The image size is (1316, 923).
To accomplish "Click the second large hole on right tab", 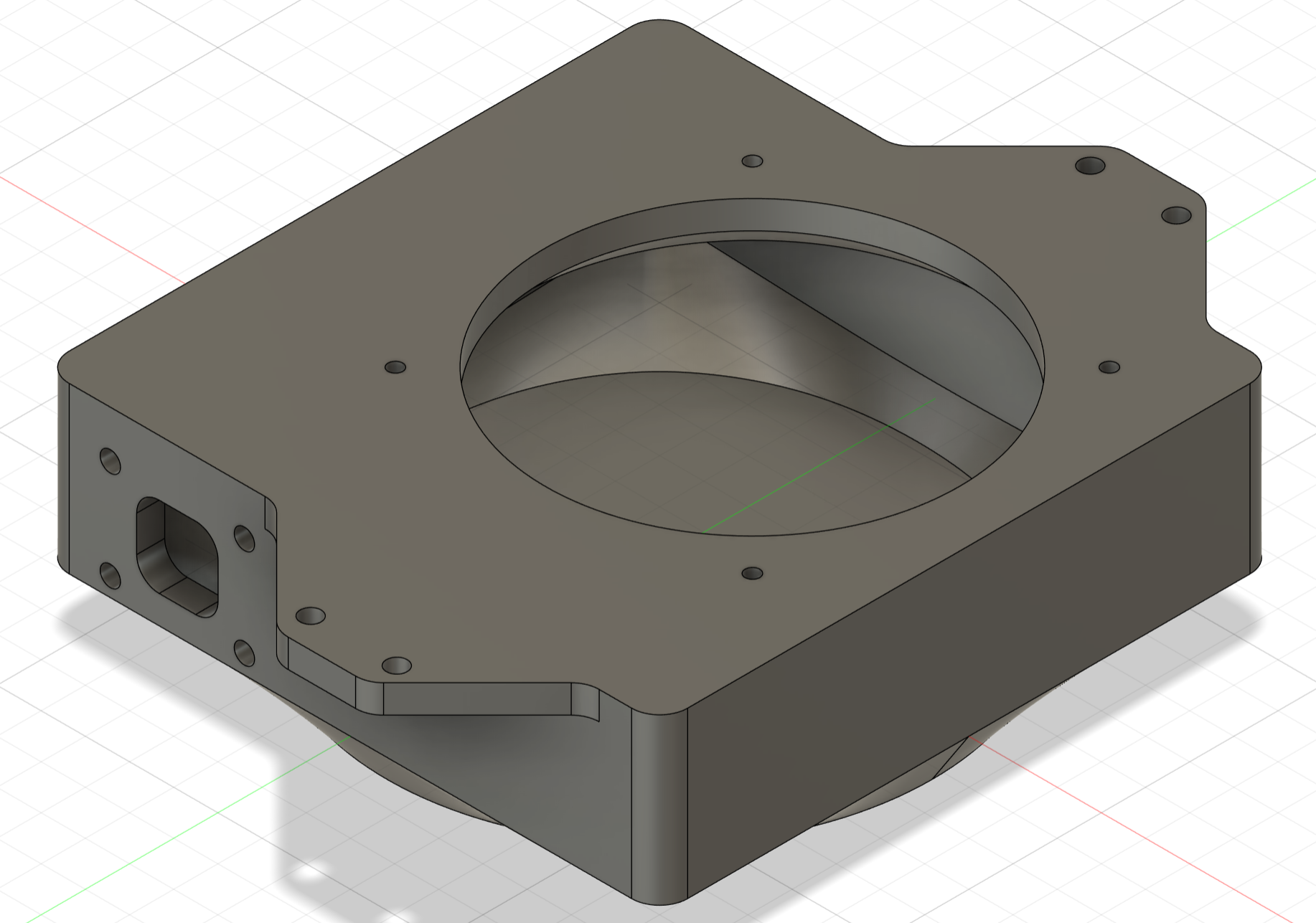I will [x=1176, y=214].
